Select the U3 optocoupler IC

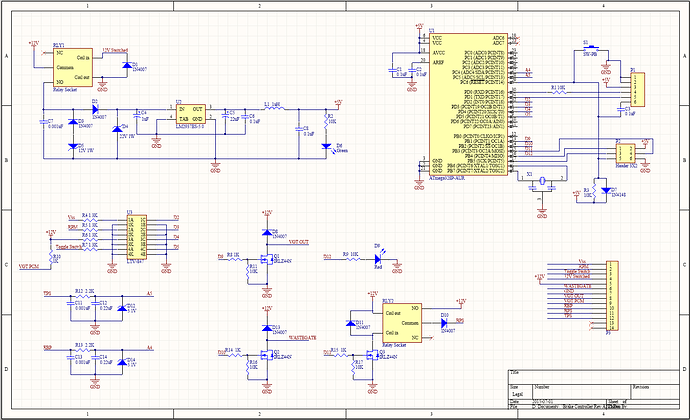coord(136,236)
